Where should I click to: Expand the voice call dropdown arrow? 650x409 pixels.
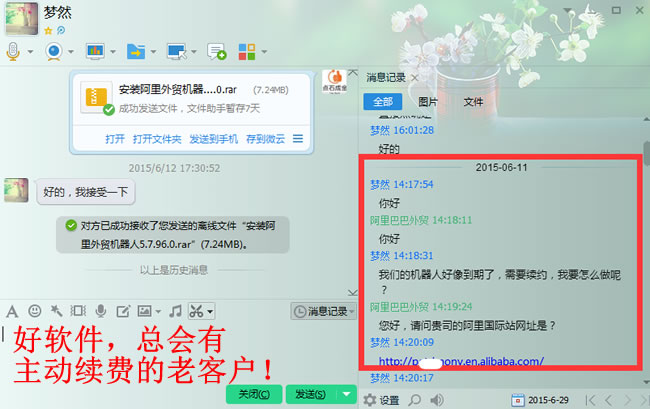30,52
